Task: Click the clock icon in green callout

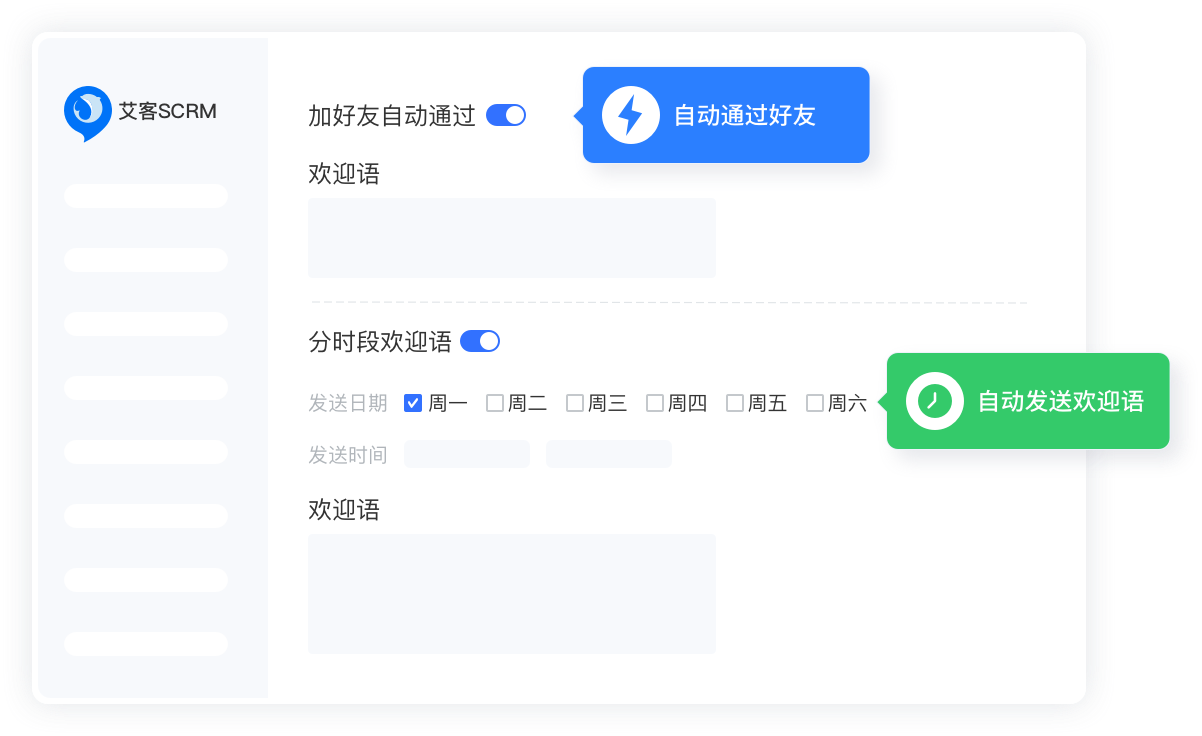Action: 934,401
